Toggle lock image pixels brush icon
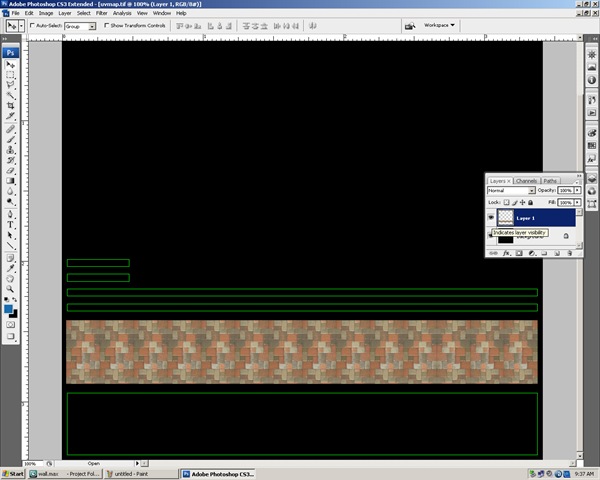The width and height of the screenshot is (600, 480). (x=515, y=202)
